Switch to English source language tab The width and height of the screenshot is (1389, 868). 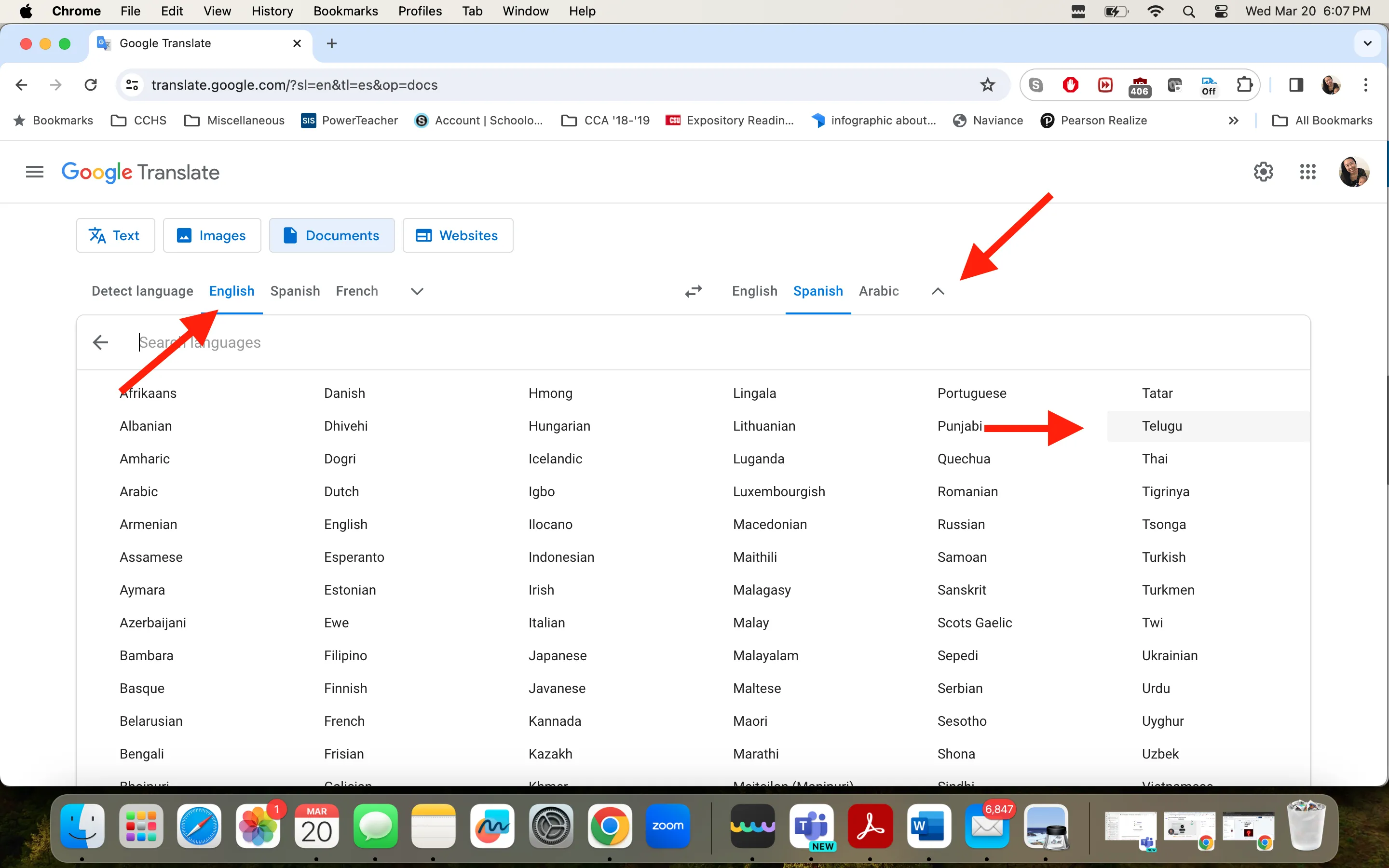231,290
